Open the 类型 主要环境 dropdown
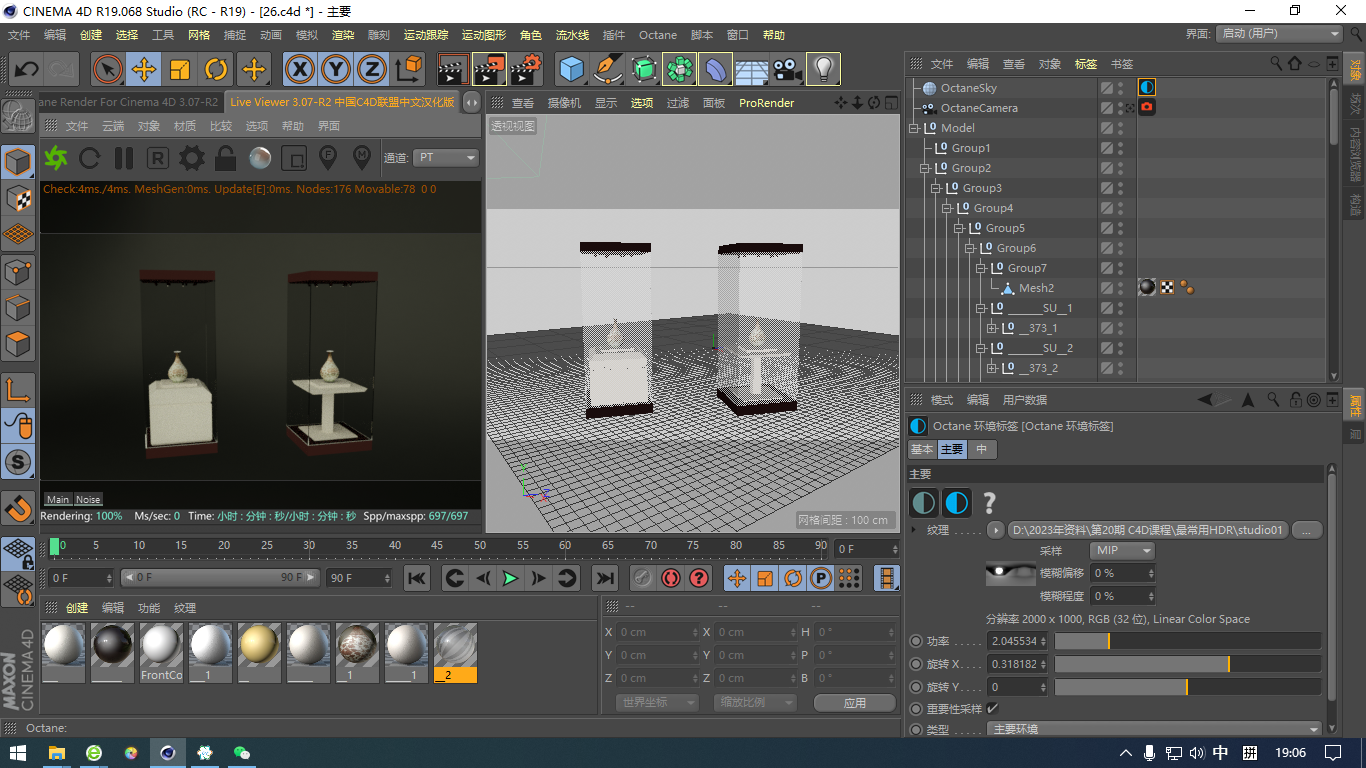Screen dimensions: 1366x768 pos(1154,729)
